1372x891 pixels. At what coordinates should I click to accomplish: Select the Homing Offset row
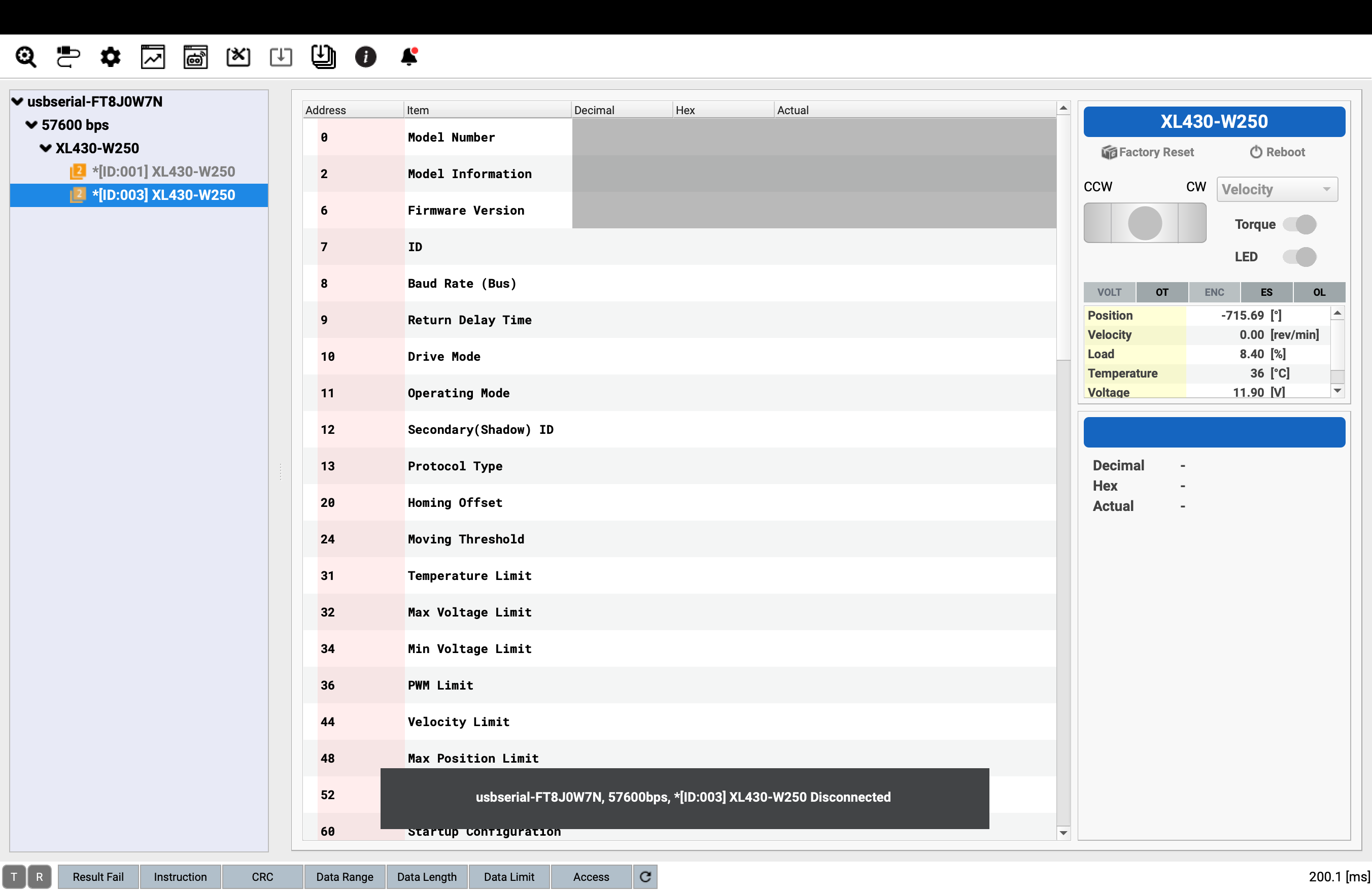coord(680,502)
